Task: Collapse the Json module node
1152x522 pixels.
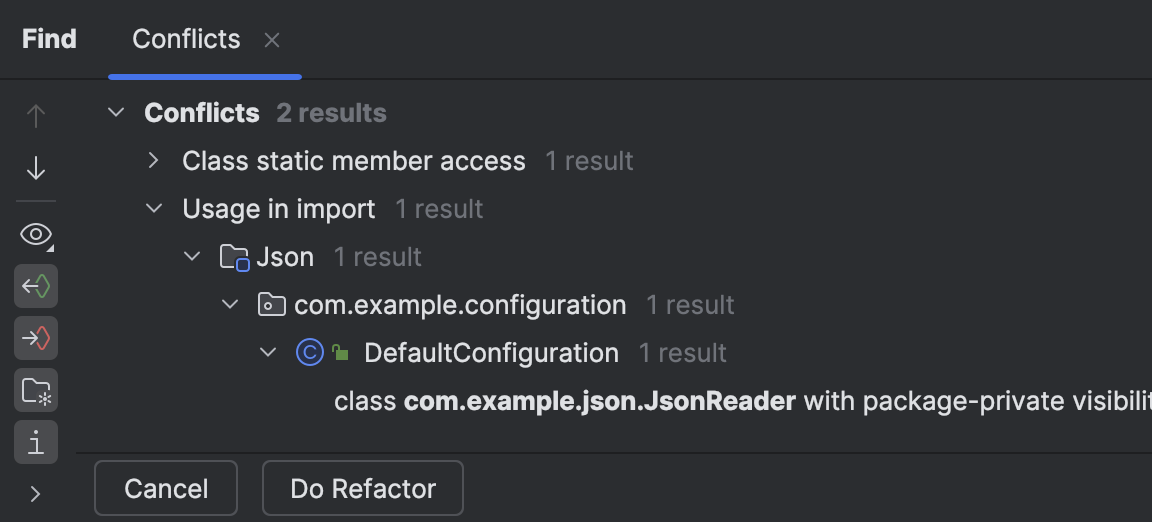Action: [x=192, y=257]
